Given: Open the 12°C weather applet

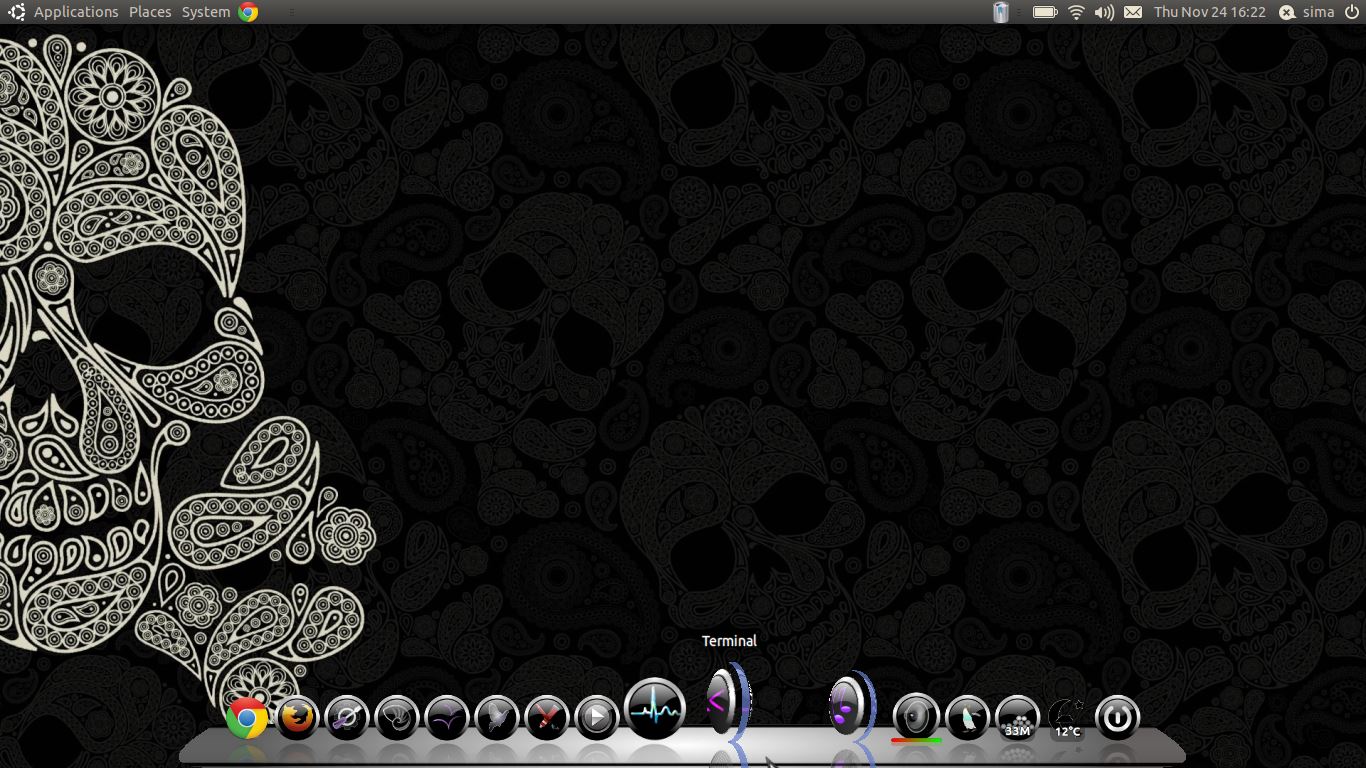Looking at the screenshot, I should (1067, 718).
